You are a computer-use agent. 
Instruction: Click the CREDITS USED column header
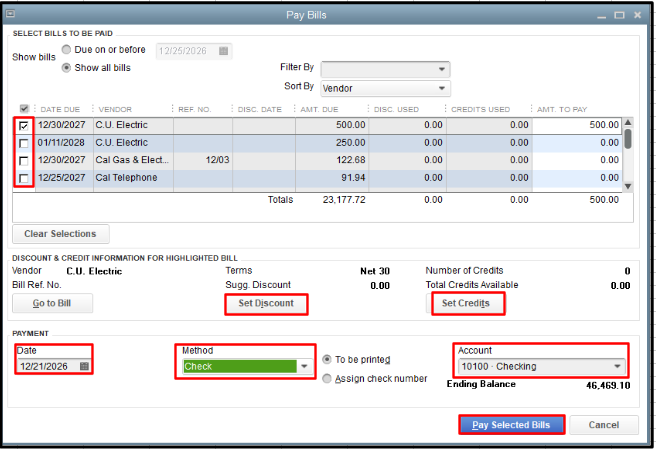pos(480,110)
